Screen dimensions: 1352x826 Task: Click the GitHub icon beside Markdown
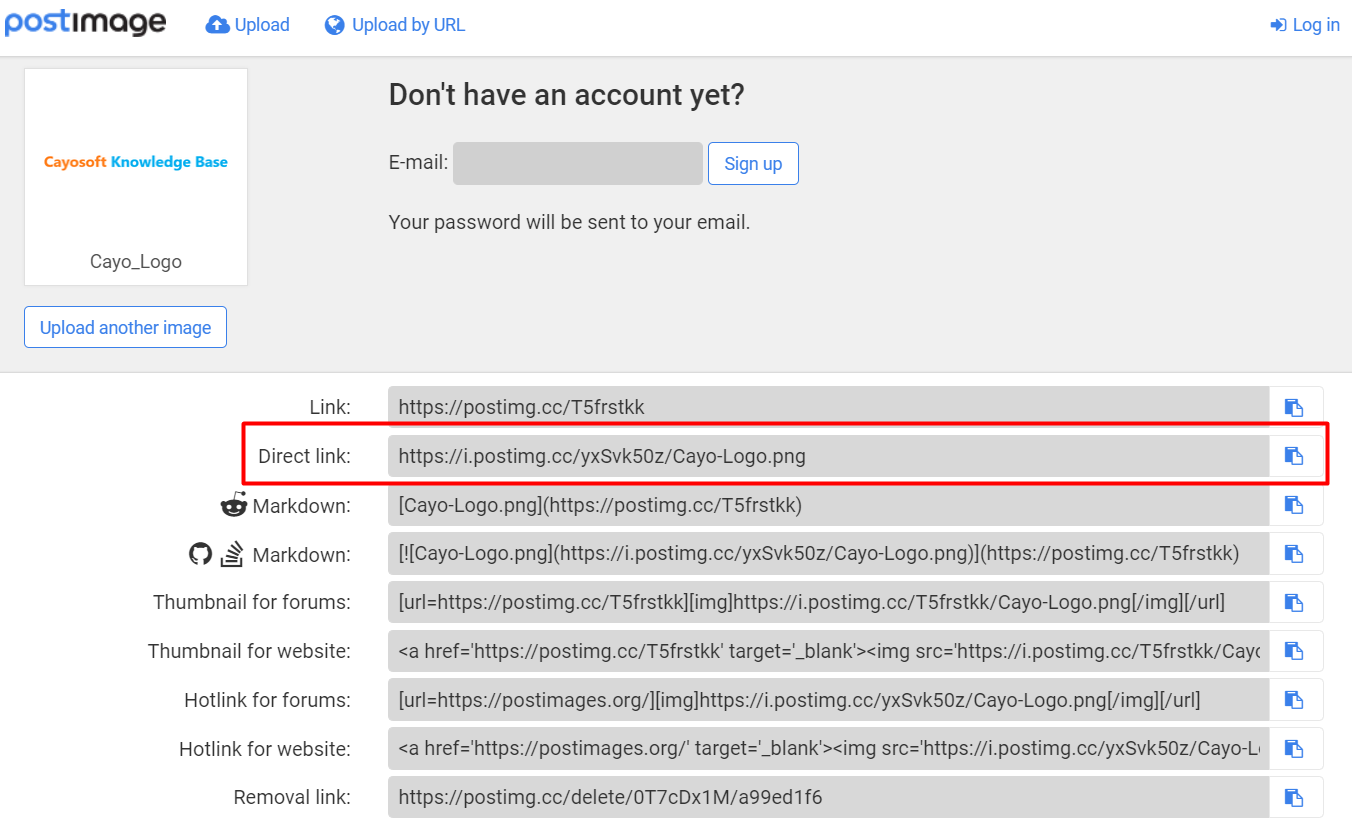[x=201, y=553]
